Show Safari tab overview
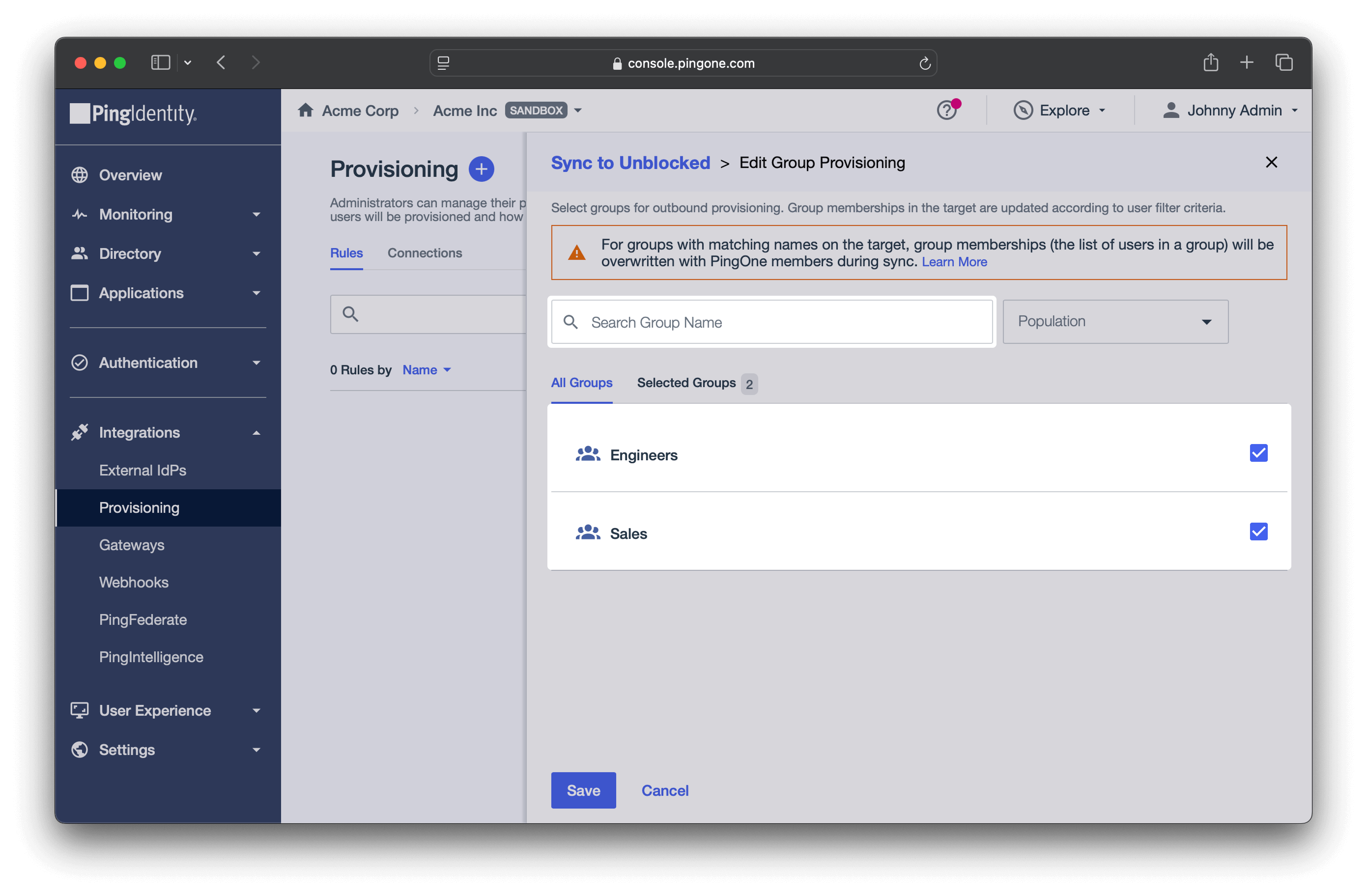 pos(1284,62)
